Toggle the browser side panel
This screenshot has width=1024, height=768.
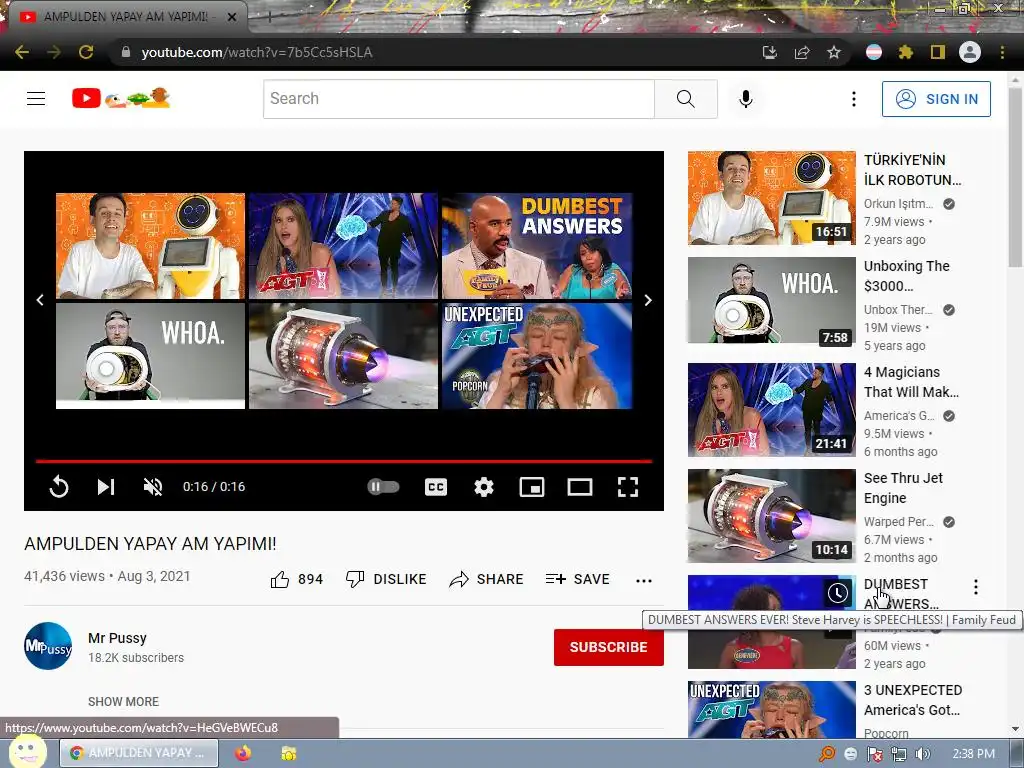[938, 52]
